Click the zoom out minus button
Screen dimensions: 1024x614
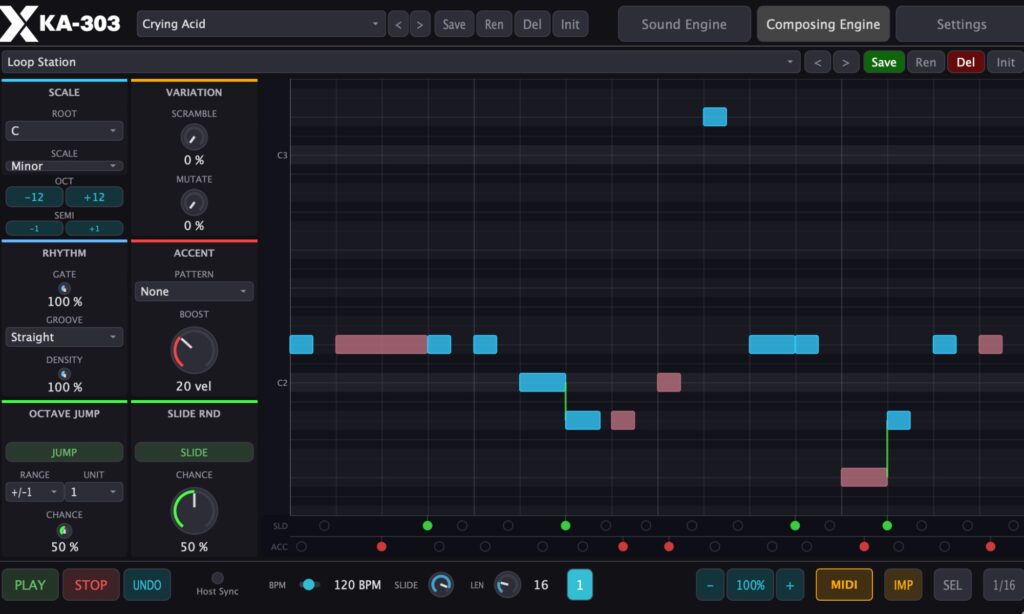tap(710, 585)
